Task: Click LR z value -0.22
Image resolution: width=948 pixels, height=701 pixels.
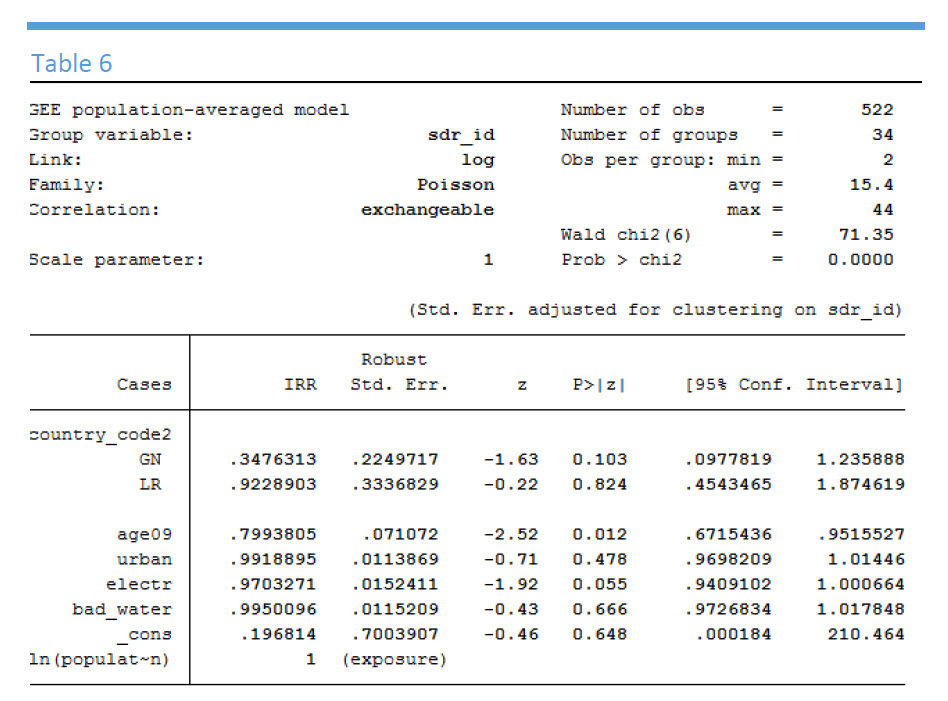Action: [511, 484]
